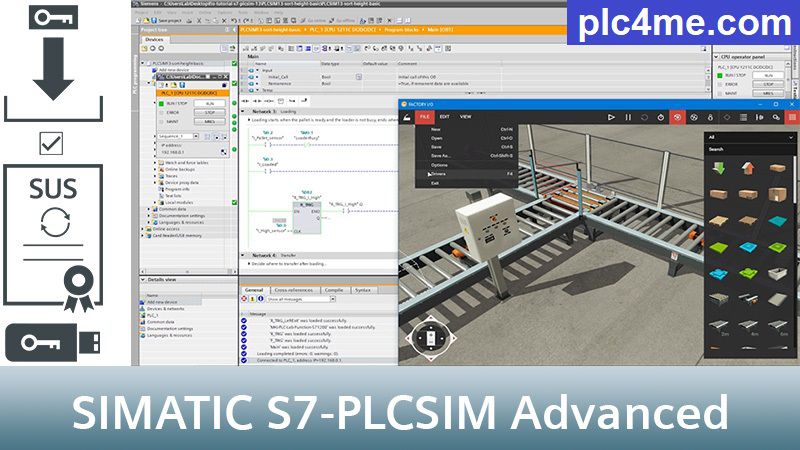Click the errors filter icon in message panel
Screen dimensions: 800x450
click(x=246, y=299)
